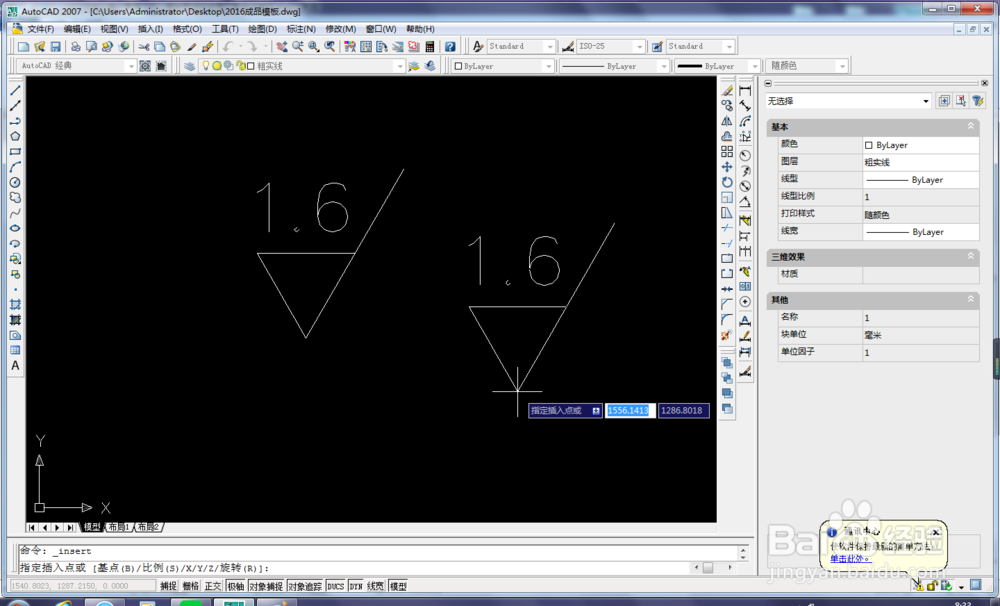Screen dimensions: 1000x606
Task: Open the 无选择 selection dropdown
Action: [925, 101]
